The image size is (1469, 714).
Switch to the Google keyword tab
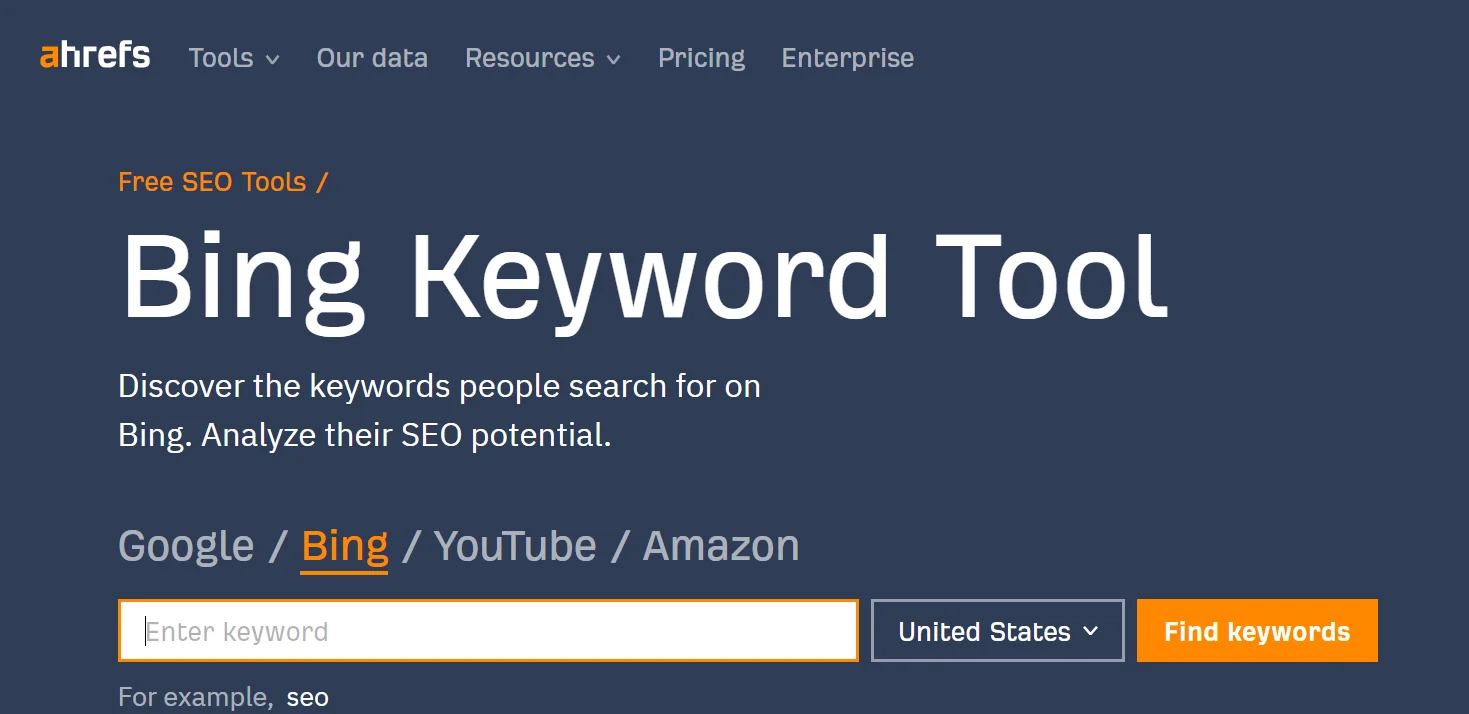186,546
